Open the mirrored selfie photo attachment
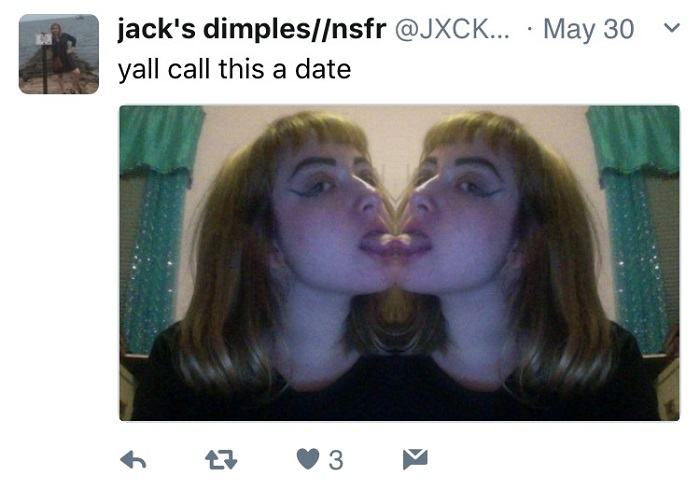This screenshot has height=490, width=700. tap(400, 263)
